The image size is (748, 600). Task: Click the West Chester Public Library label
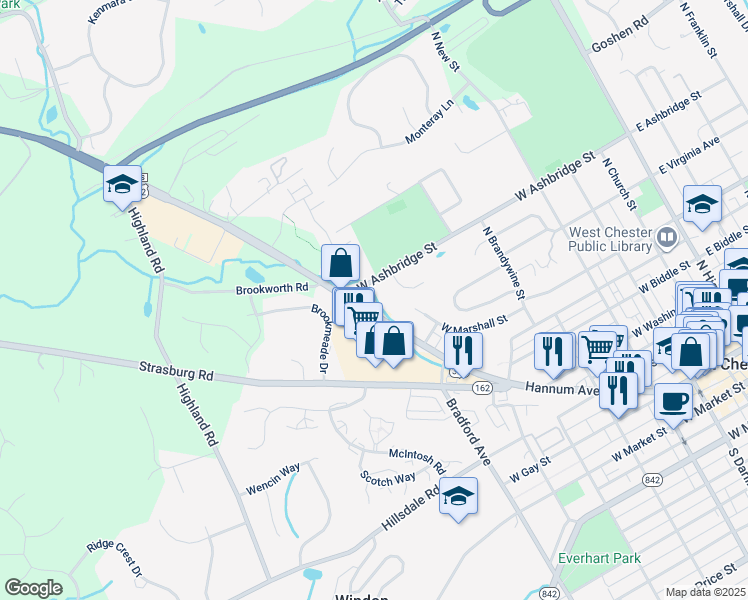coord(610,239)
